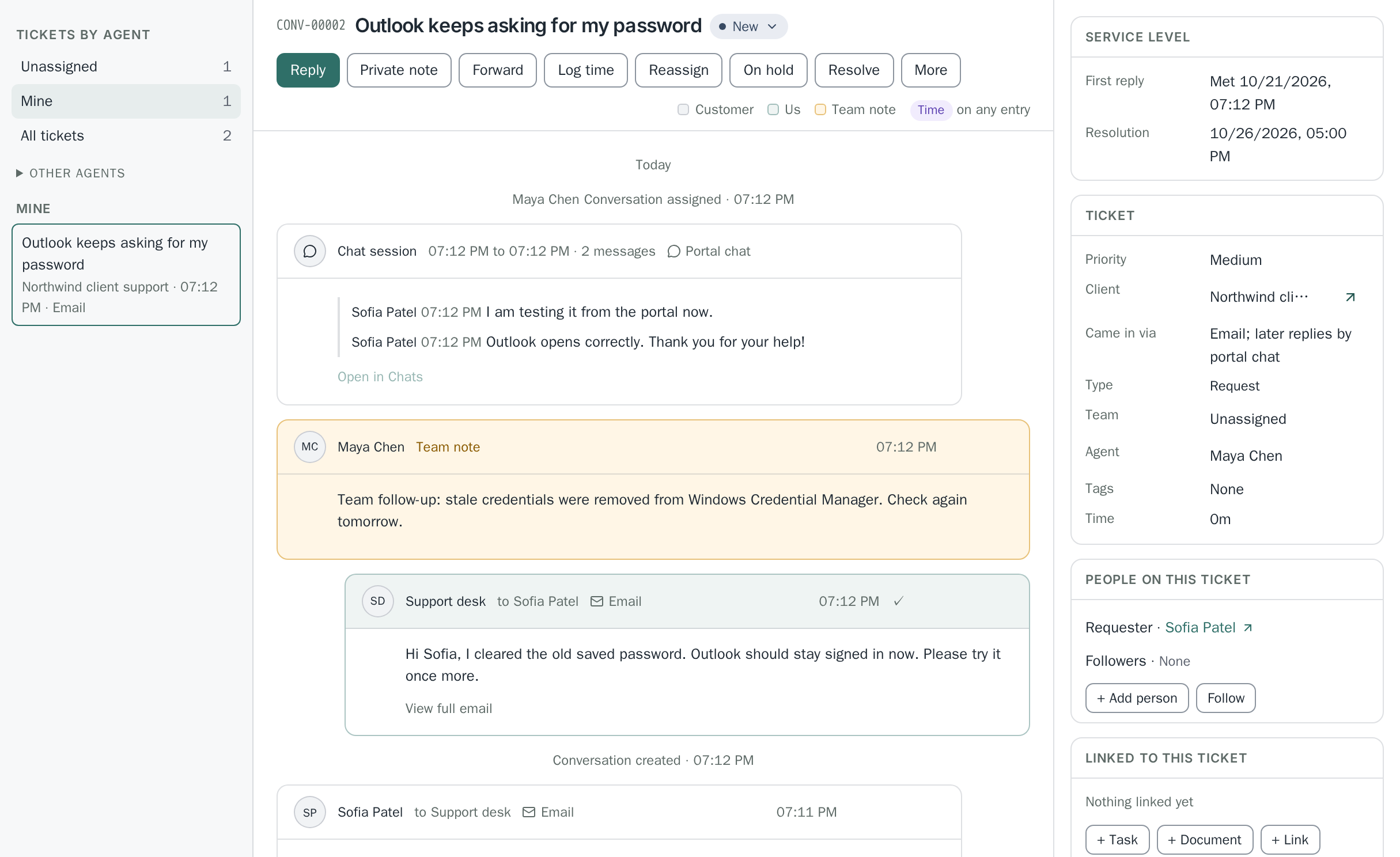
Task: Select the Unassigned tickets view
Action: 126,67
